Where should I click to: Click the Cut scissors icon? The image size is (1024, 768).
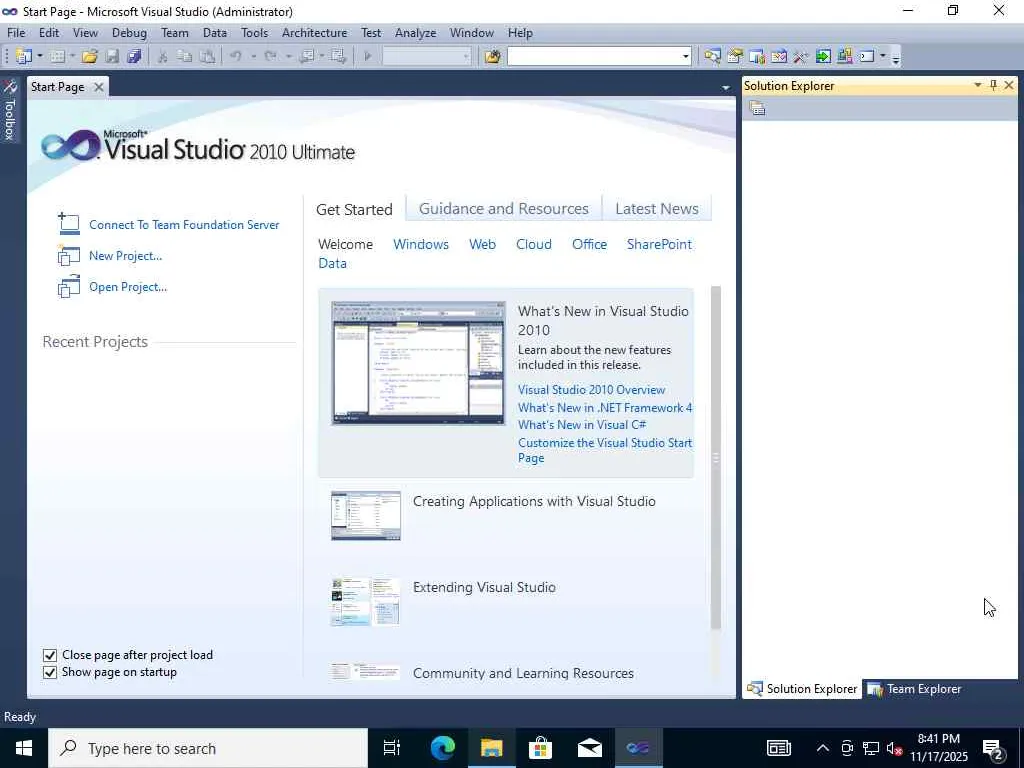coord(163,56)
